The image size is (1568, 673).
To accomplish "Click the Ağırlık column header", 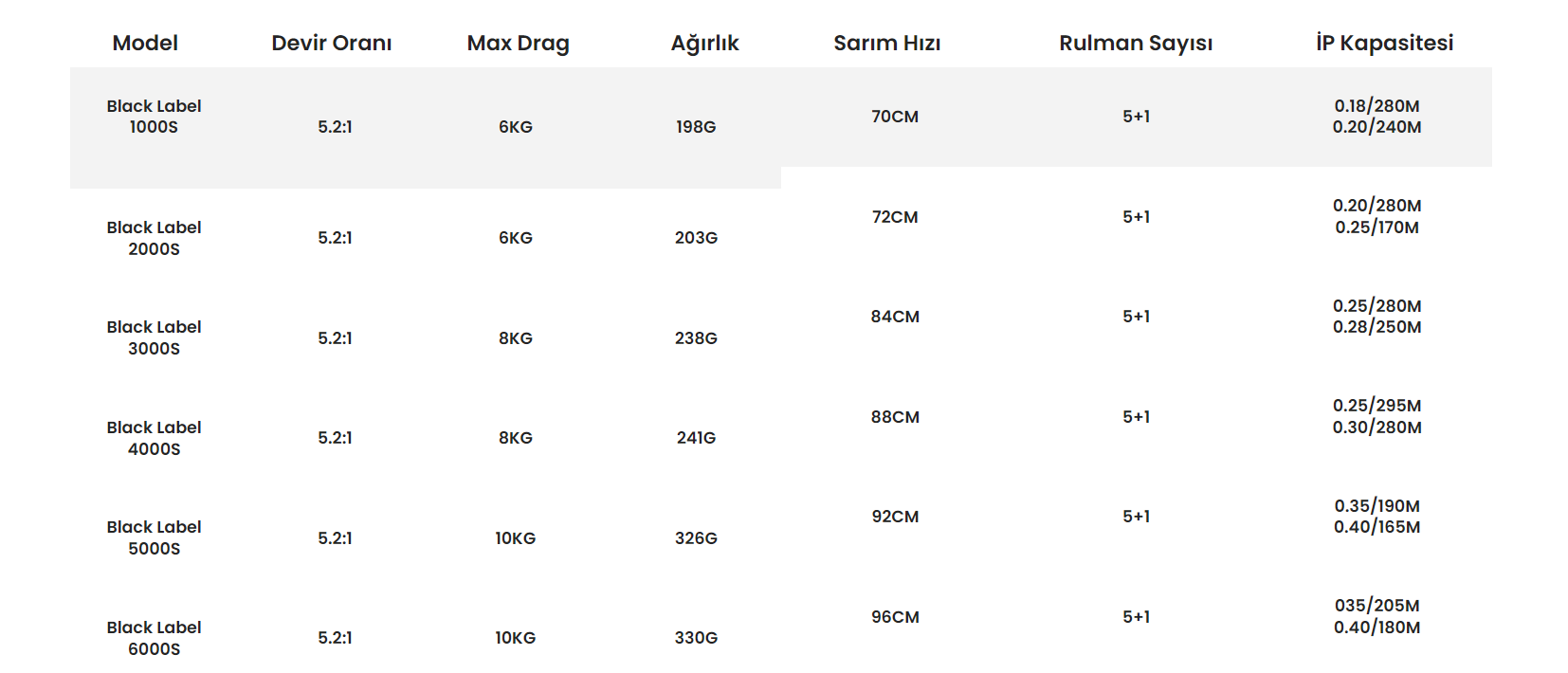I will pos(704,43).
